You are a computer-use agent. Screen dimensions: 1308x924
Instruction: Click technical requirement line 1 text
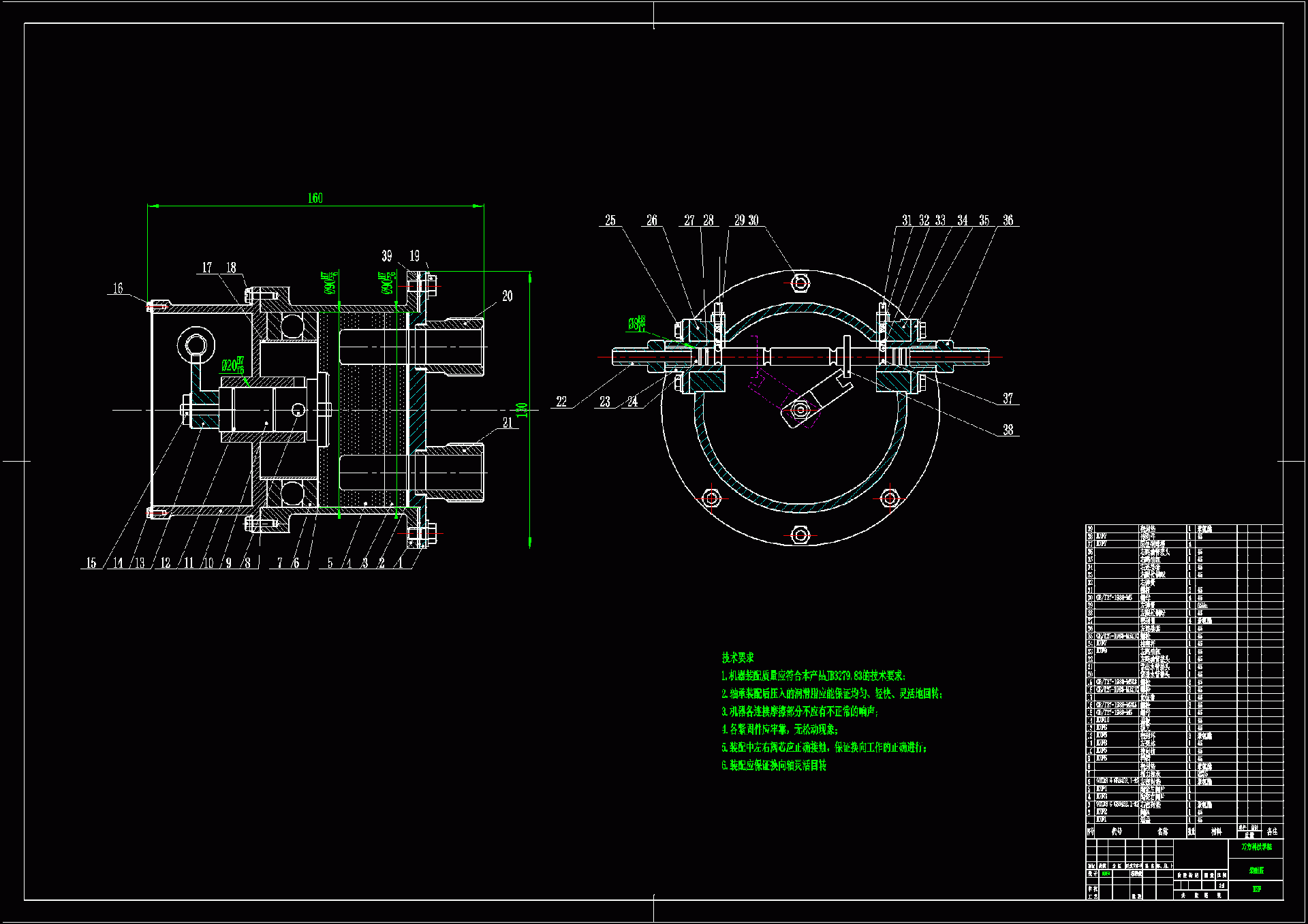pos(813,675)
